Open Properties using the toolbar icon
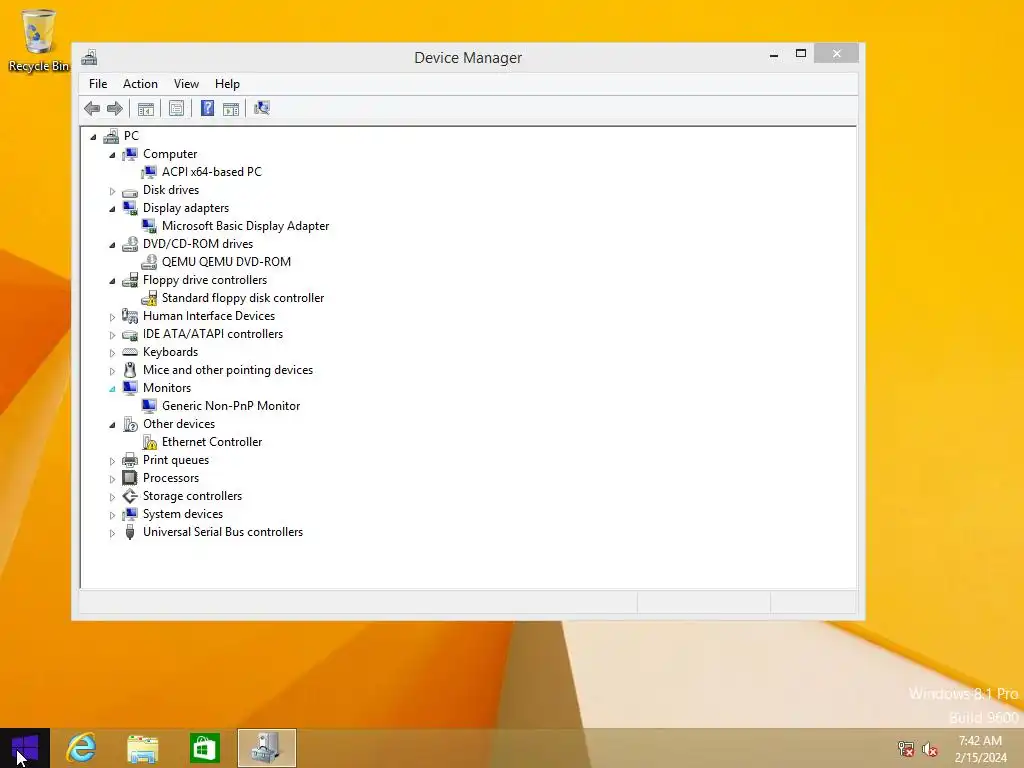 (x=176, y=108)
